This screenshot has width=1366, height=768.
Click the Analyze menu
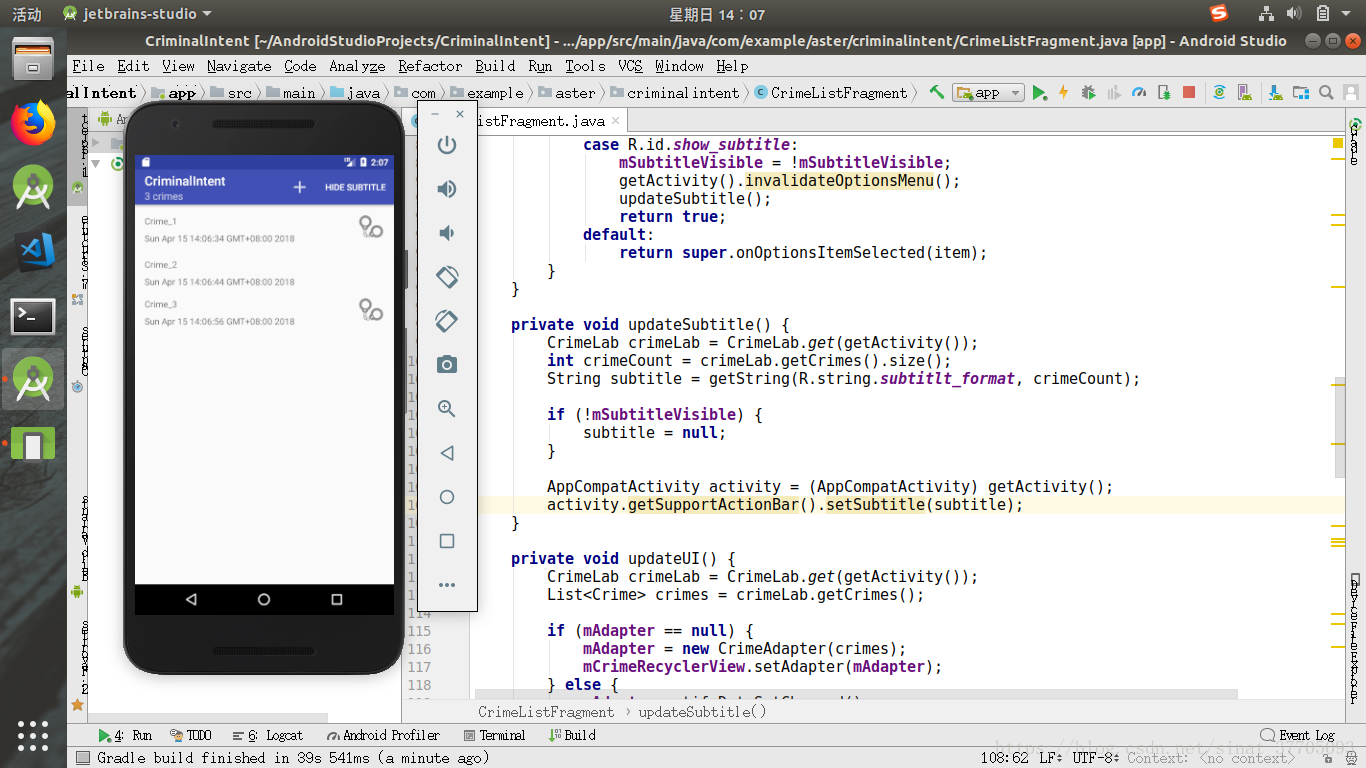357,66
